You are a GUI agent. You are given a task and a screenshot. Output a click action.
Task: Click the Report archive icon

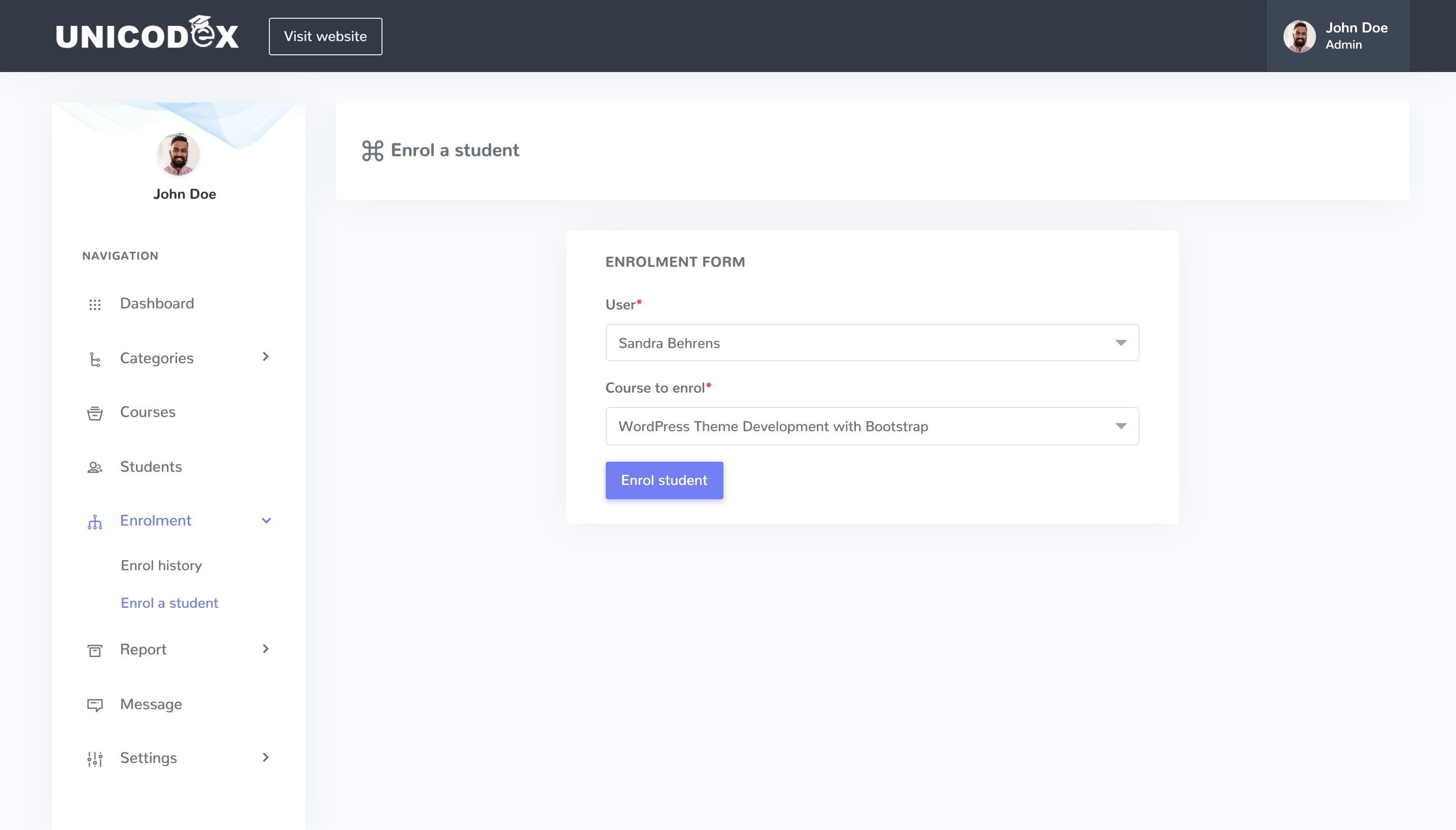94,650
